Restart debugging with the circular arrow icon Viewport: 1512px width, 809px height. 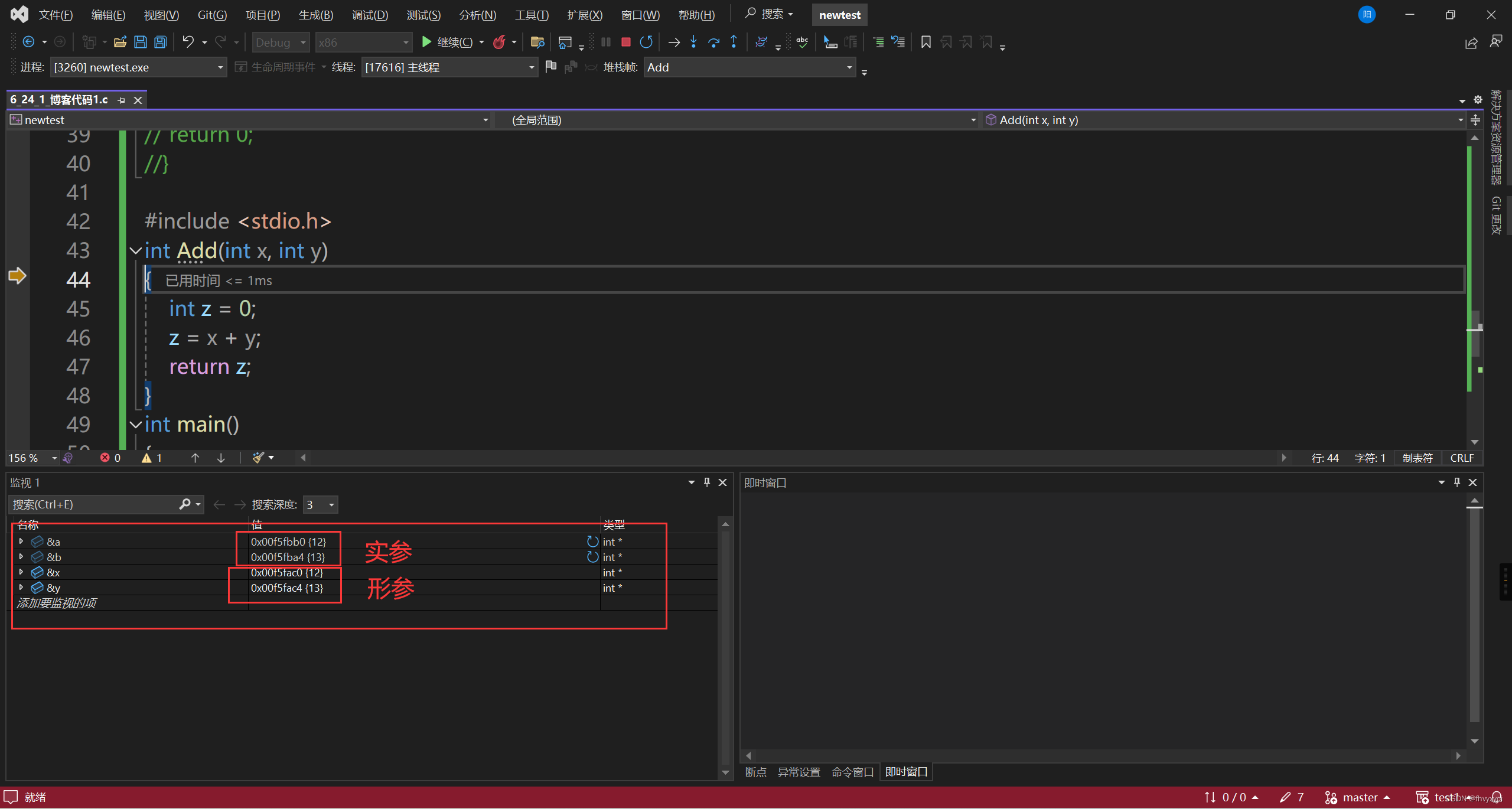click(646, 42)
